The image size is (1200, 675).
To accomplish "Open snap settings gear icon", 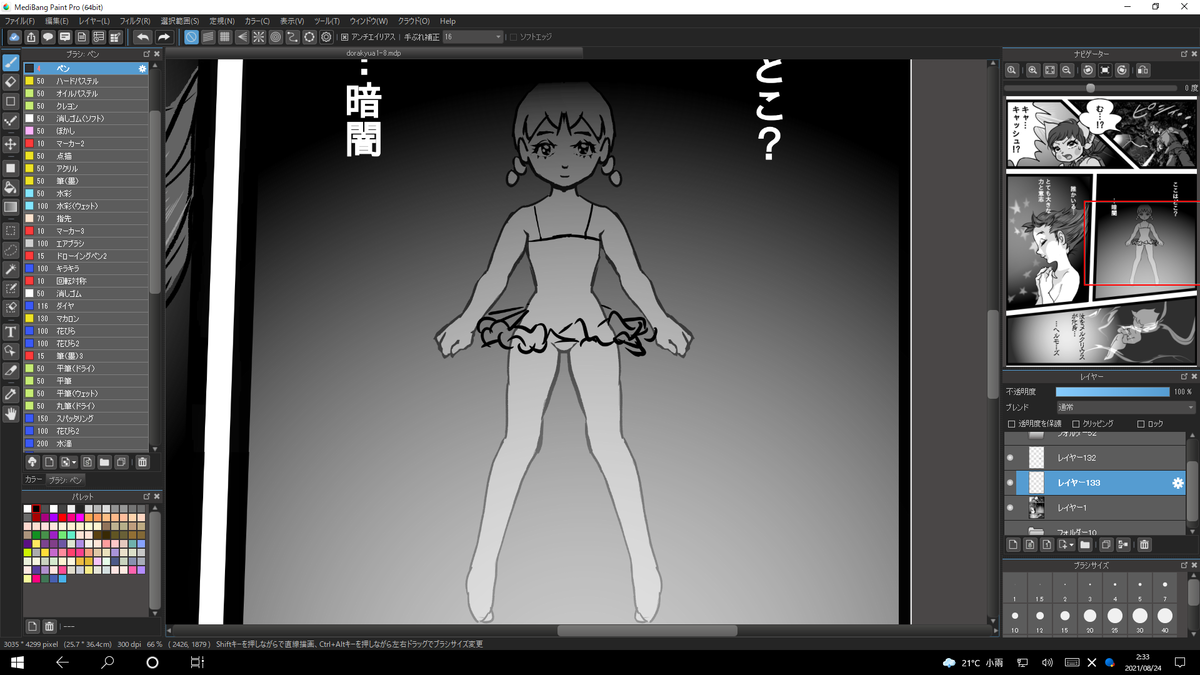I will [326, 37].
